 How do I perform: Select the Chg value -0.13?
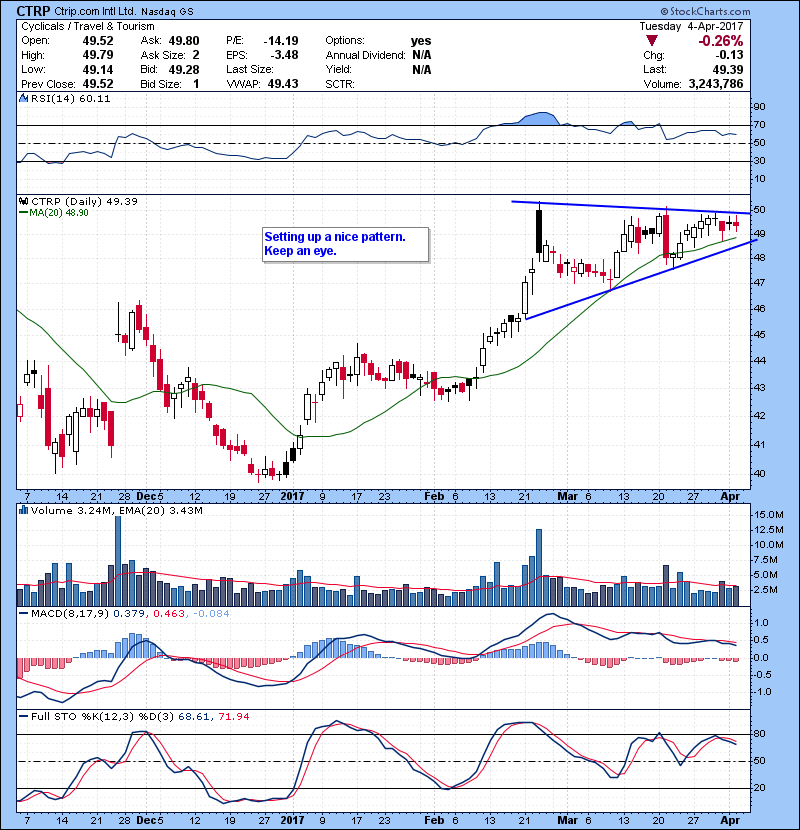click(x=729, y=55)
